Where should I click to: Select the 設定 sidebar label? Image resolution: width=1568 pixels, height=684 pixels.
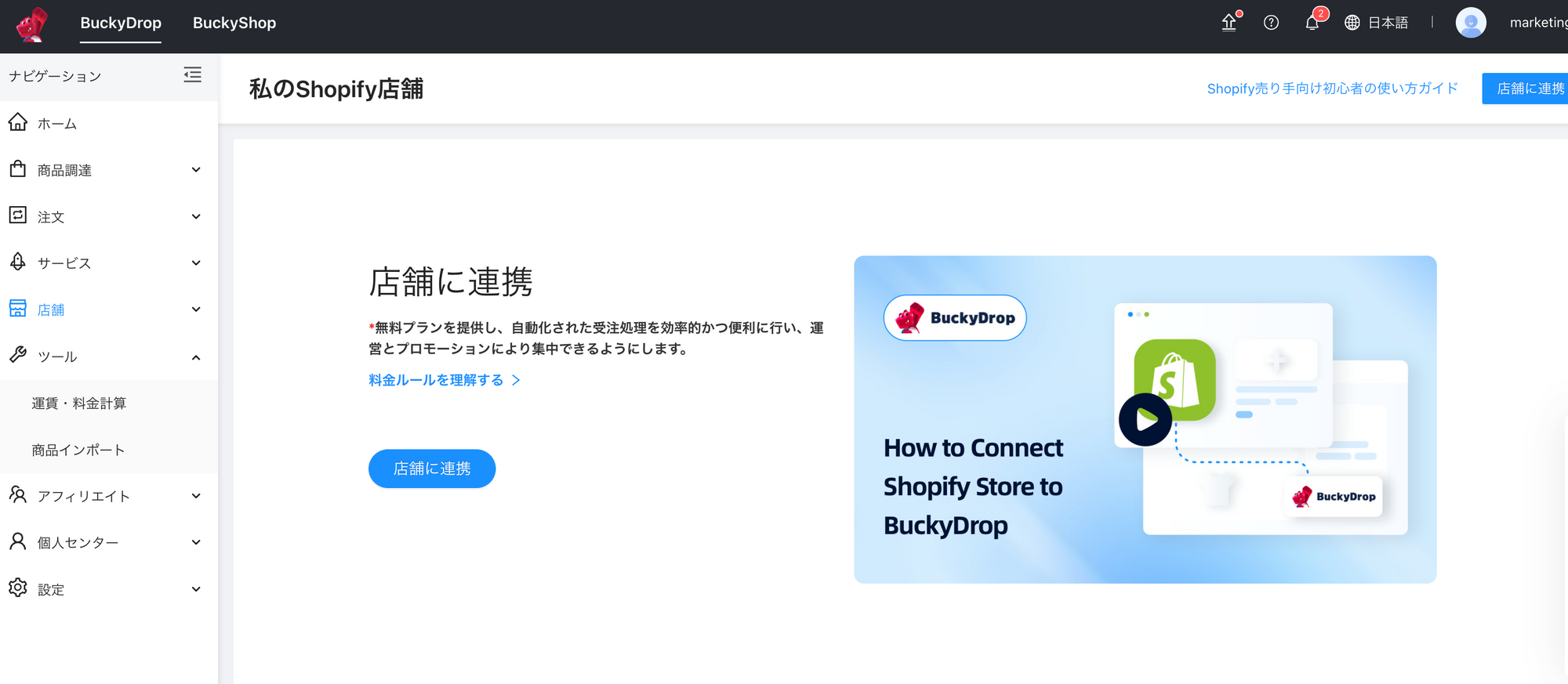click(51, 590)
